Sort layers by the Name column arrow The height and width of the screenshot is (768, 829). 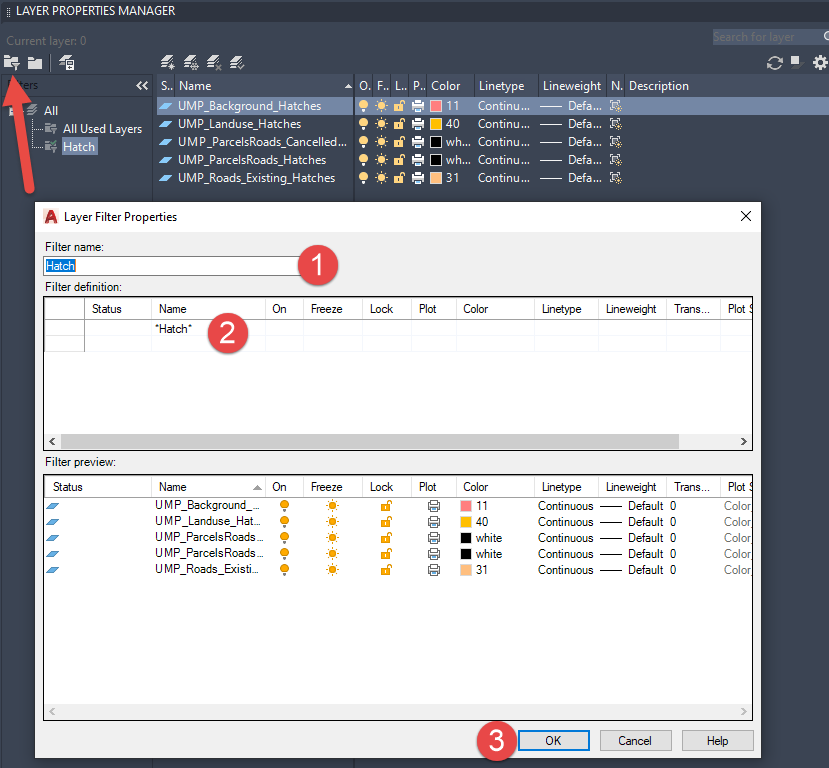click(347, 85)
